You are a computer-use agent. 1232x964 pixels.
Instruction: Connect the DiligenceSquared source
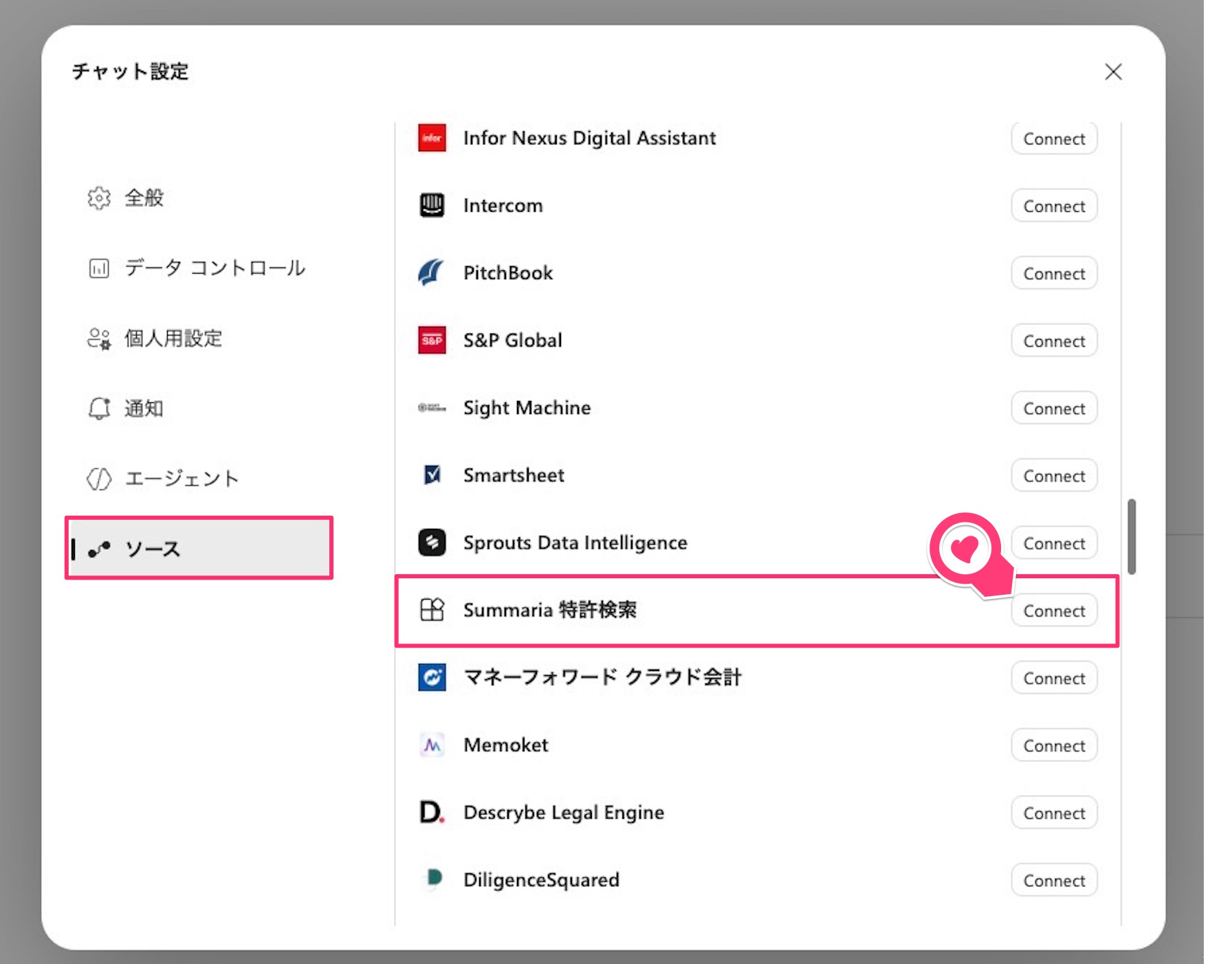[x=1054, y=879]
